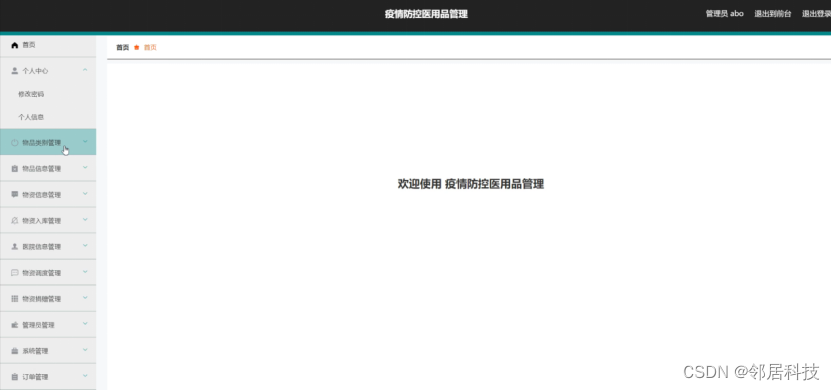
Task: Open the 修改密码 submenu item
Action: [31, 94]
